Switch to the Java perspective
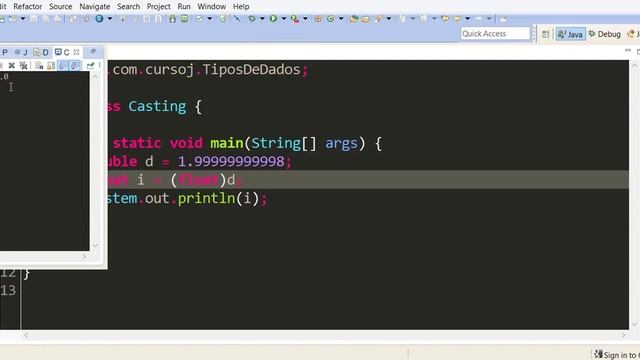Viewport: 640px width, 360px height. coord(570,34)
